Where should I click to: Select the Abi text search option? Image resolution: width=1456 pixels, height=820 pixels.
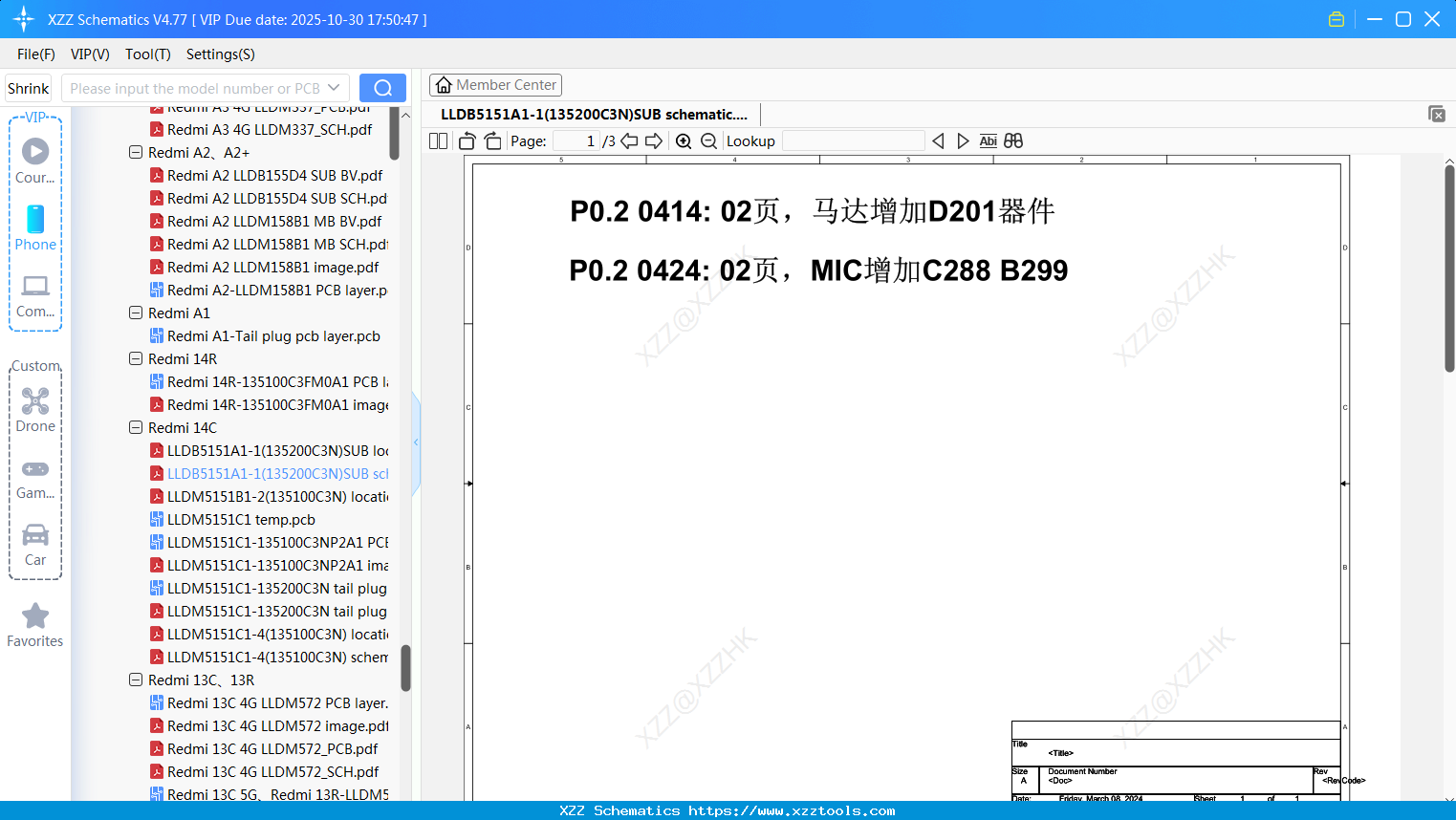point(988,140)
